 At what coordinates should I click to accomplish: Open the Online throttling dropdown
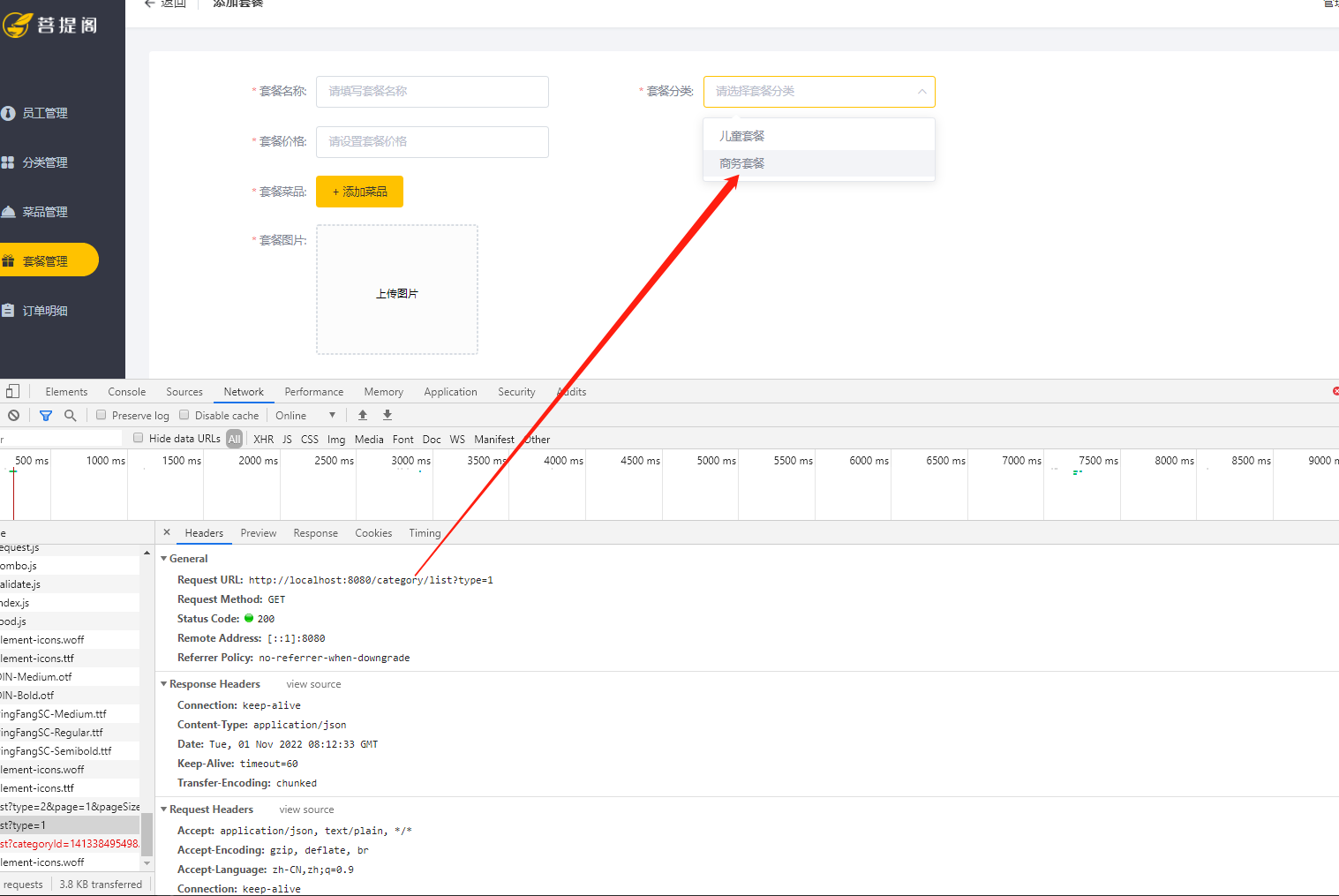pyautogui.click(x=305, y=415)
